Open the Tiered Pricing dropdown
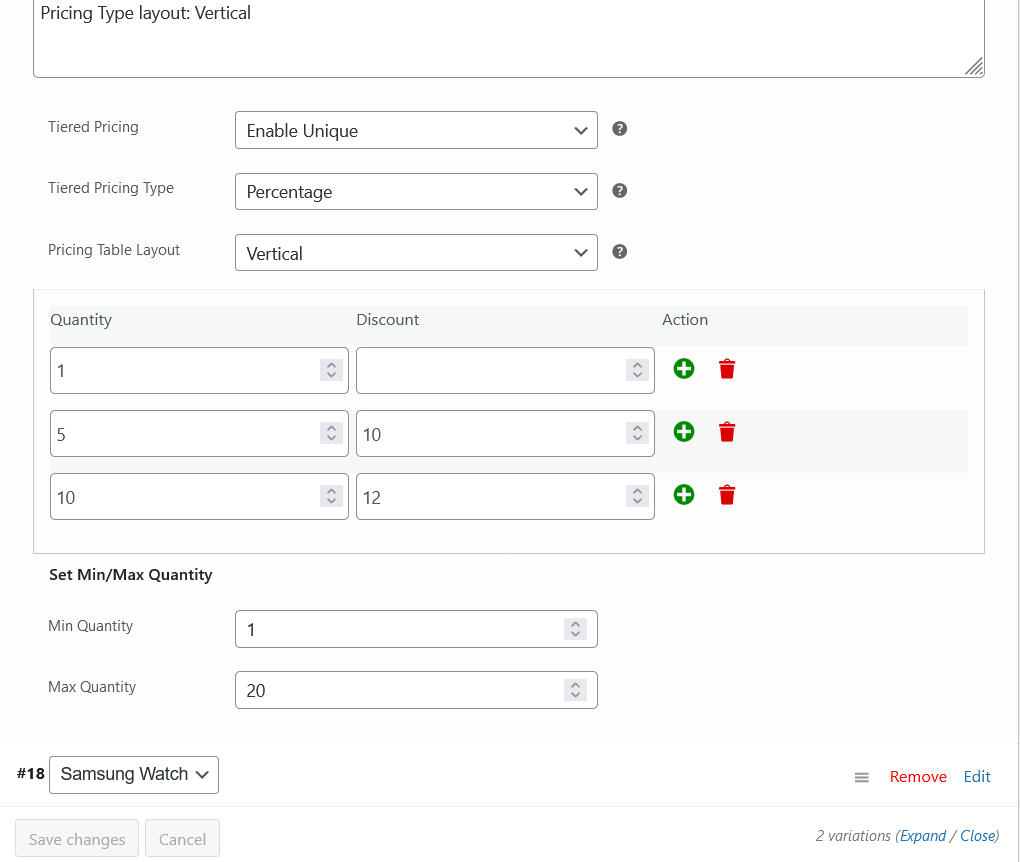The image size is (1020, 862). pos(416,130)
